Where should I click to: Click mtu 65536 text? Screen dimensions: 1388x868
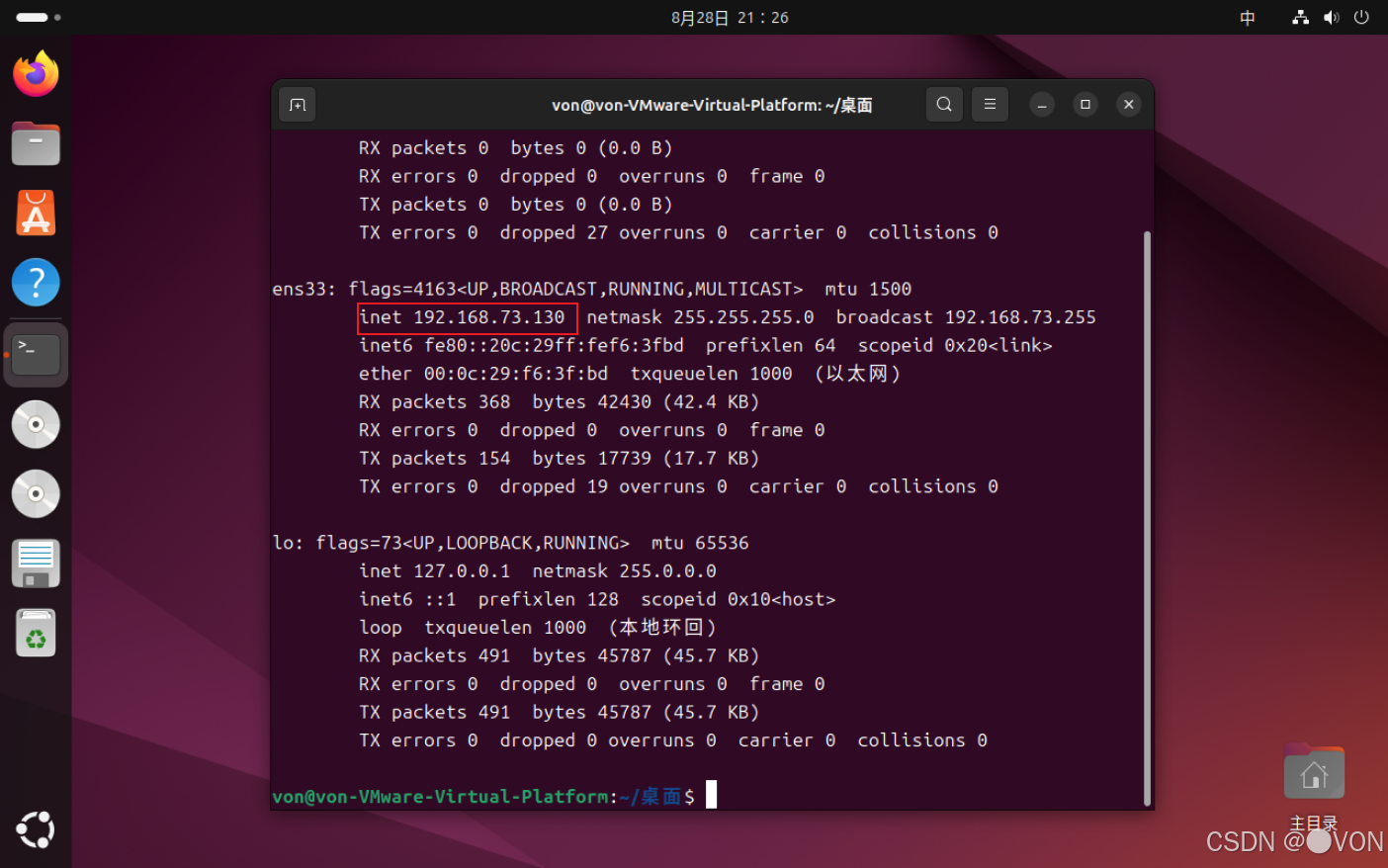pos(700,544)
